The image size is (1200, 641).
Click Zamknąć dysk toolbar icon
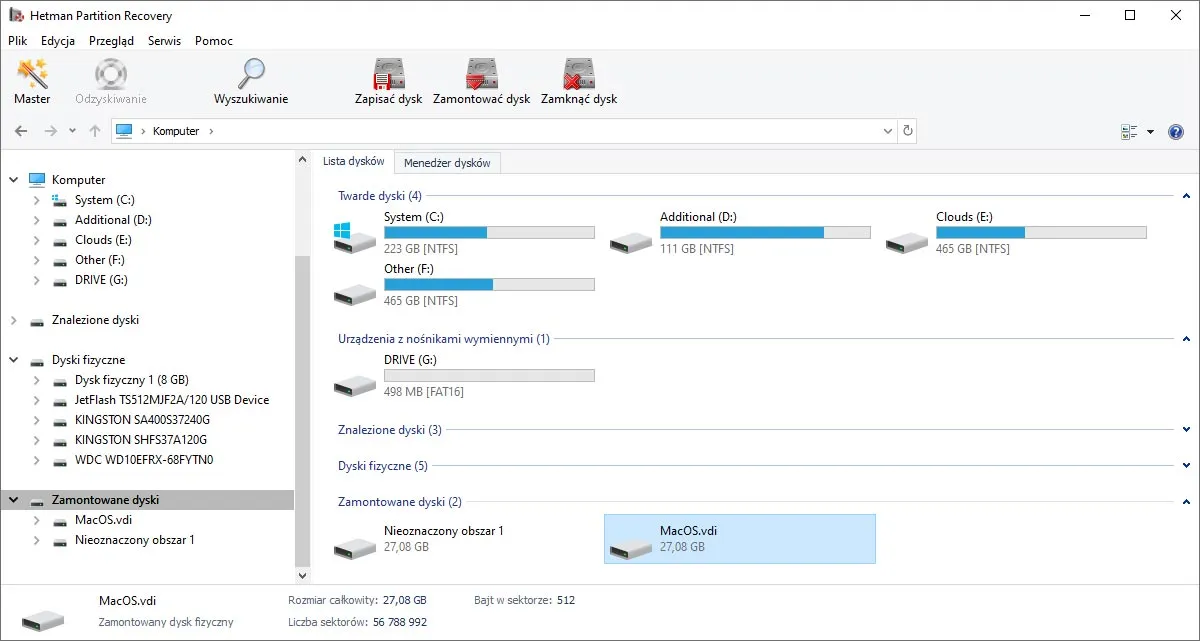(x=578, y=81)
